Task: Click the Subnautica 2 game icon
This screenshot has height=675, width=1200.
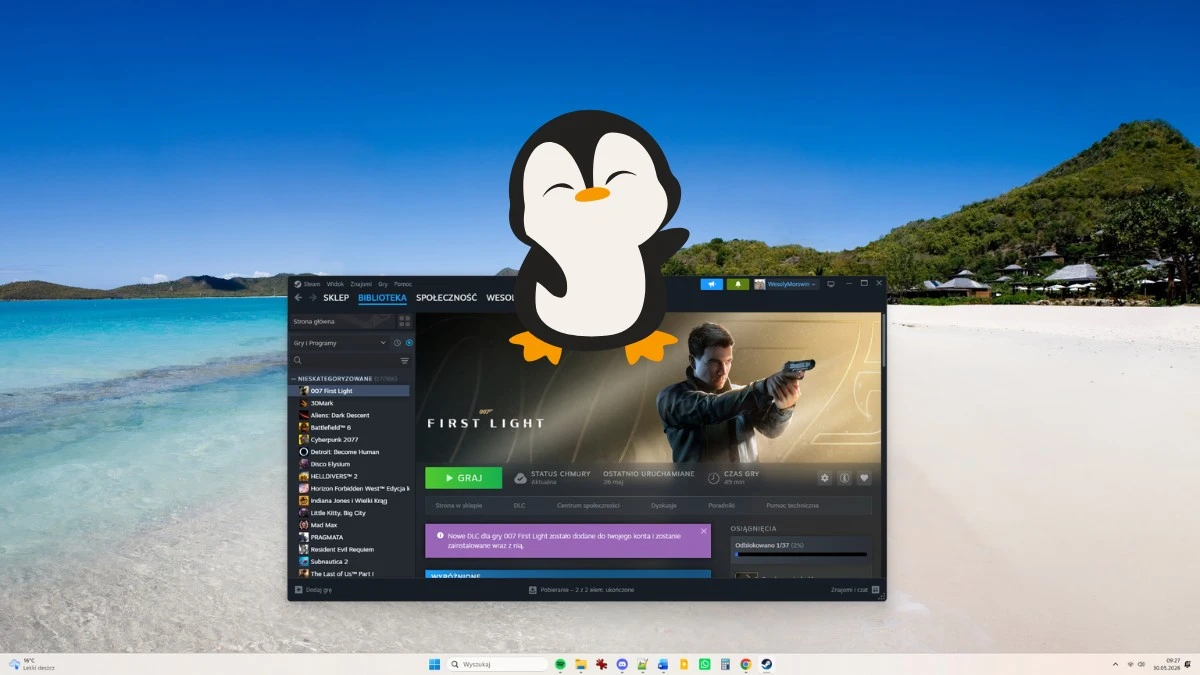Action: (303, 562)
